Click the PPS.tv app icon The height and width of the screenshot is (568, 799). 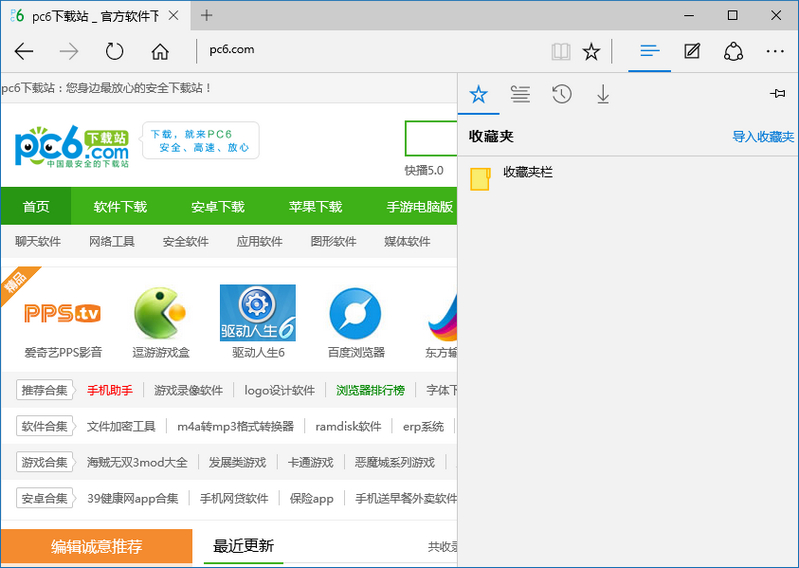click(62, 313)
